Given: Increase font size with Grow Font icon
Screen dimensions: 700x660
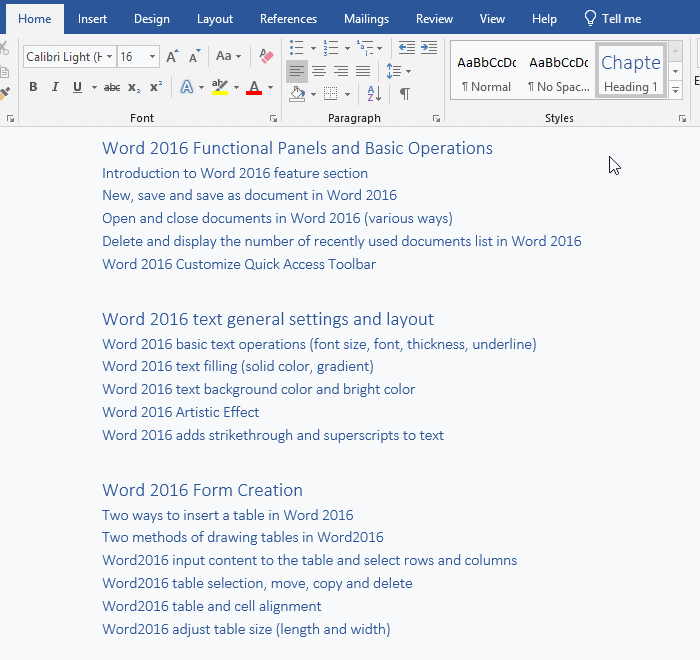Looking at the screenshot, I should tap(172, 56).
